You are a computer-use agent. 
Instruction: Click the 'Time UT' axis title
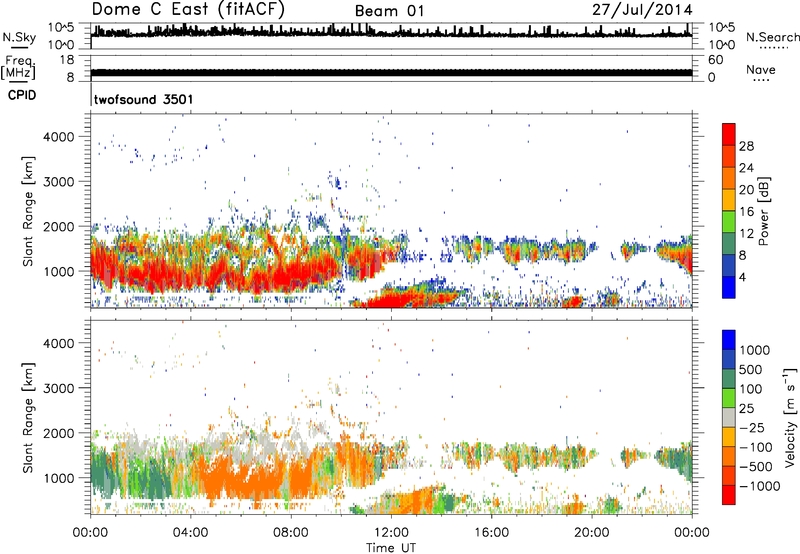click(391, 547)
